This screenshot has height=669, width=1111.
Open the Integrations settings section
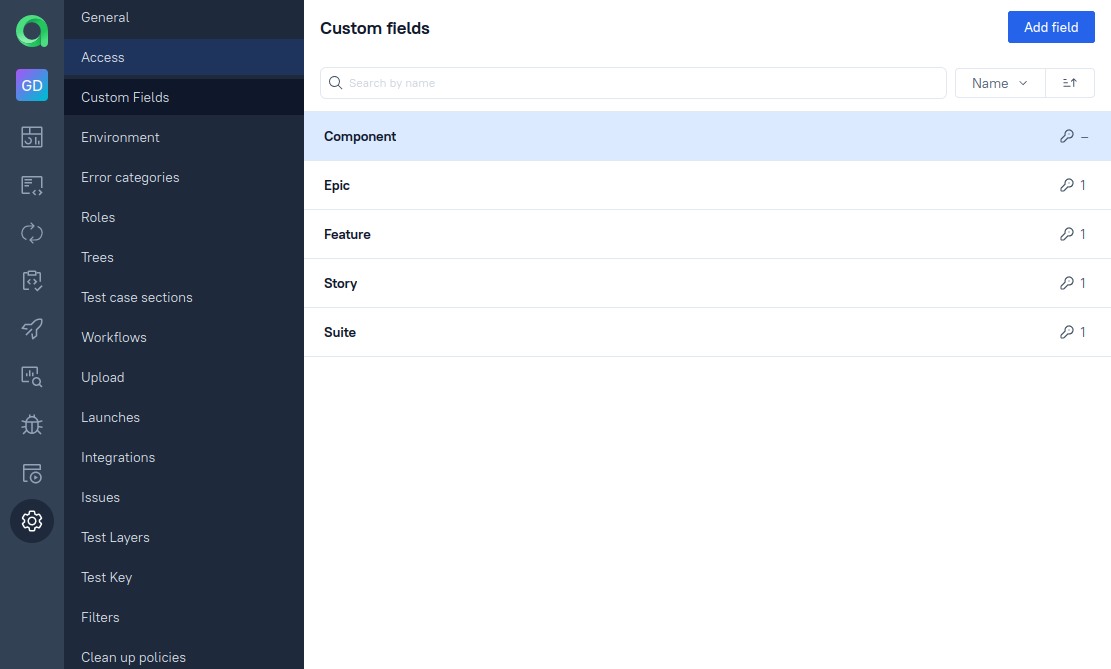tap(118, 457)
